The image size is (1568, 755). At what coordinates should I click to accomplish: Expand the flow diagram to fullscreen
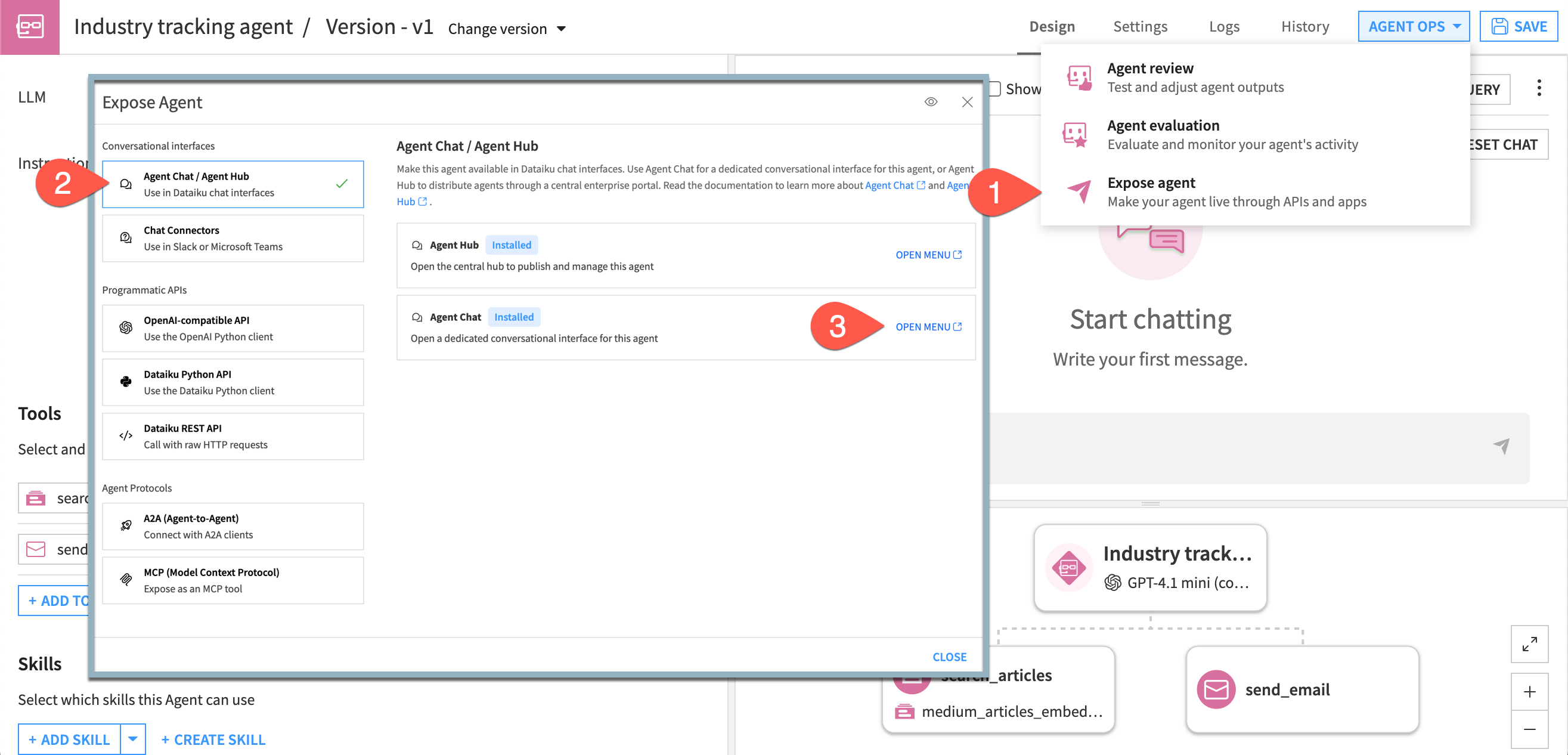tap(1529, 643)
